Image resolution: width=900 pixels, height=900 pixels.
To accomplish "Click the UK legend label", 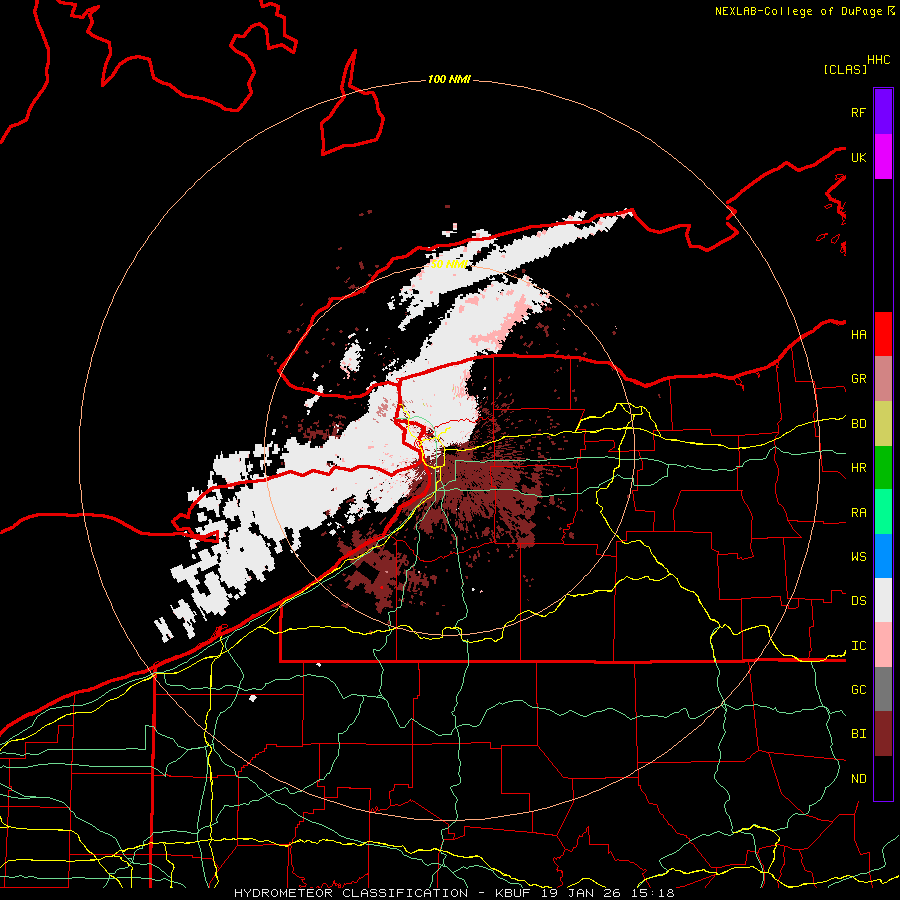I will 858,157.
